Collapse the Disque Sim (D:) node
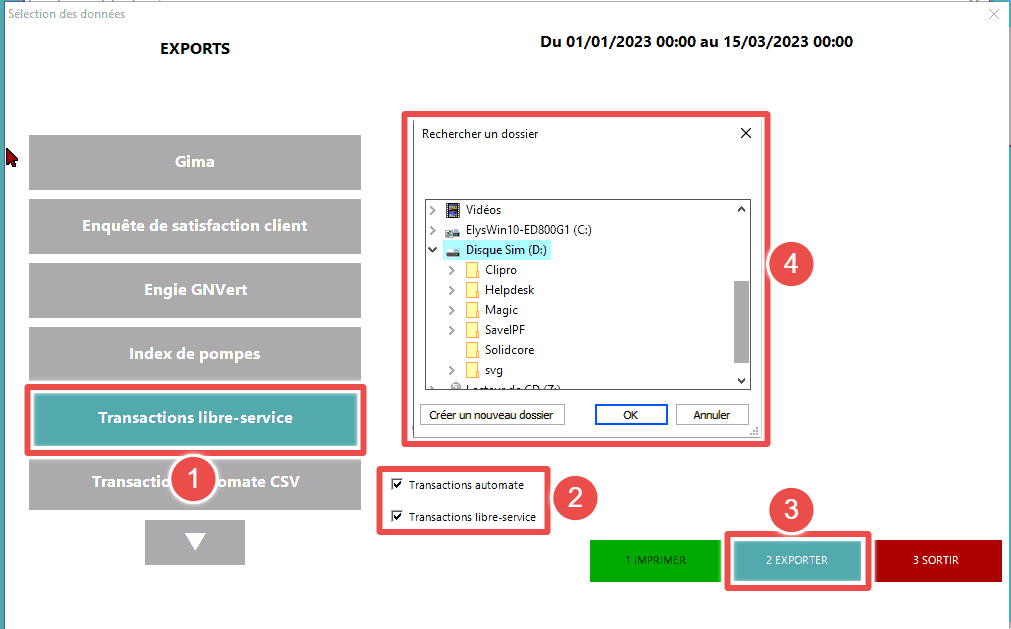This screenshot has height=629, width=1011. (x=433, y=250)
